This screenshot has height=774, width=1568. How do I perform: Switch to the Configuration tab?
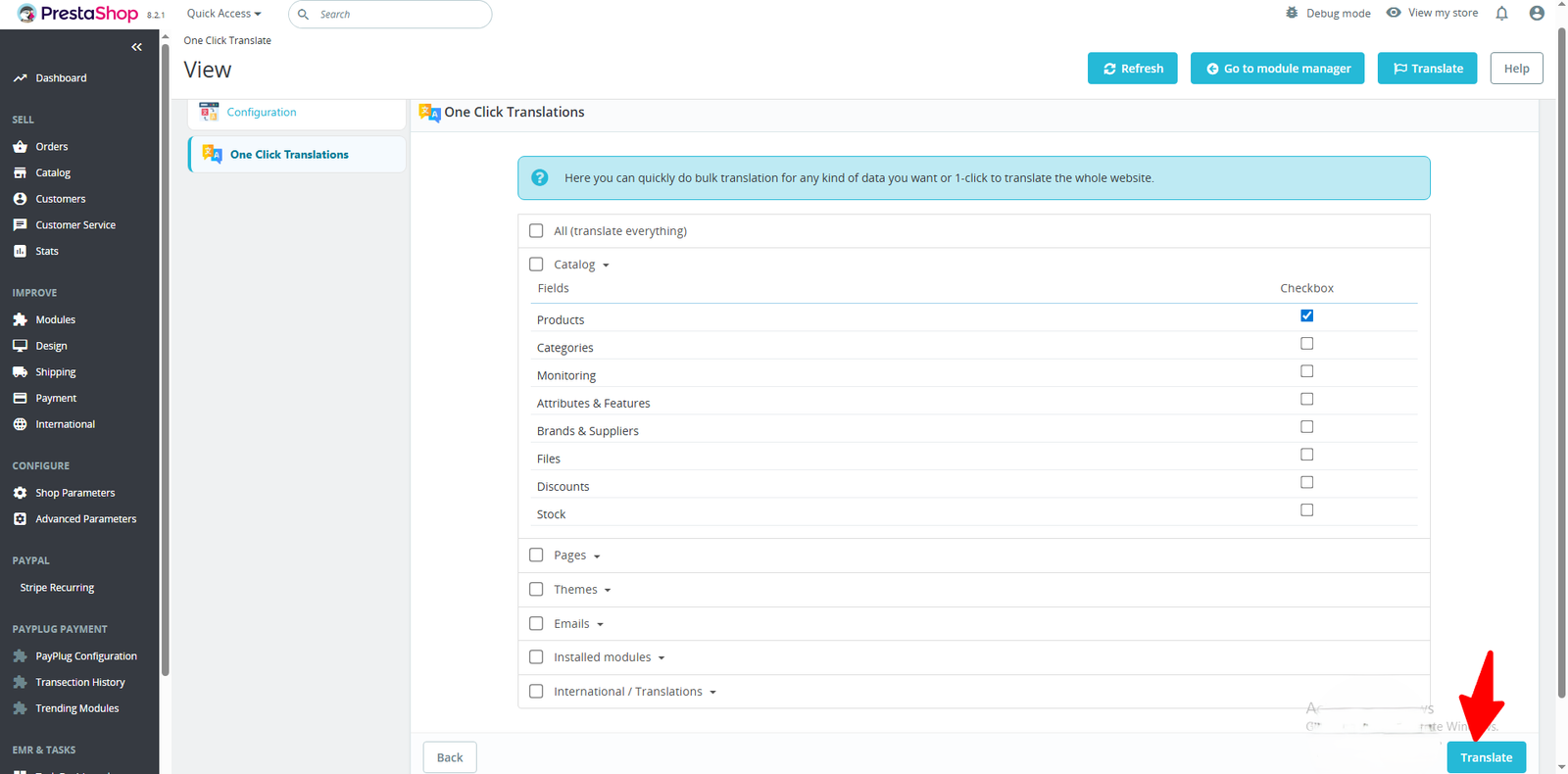262,113
